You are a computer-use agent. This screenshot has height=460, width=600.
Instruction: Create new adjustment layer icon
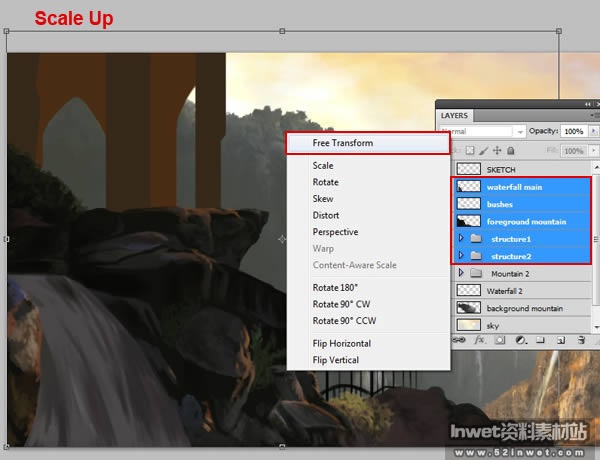[x=520, y=340]
